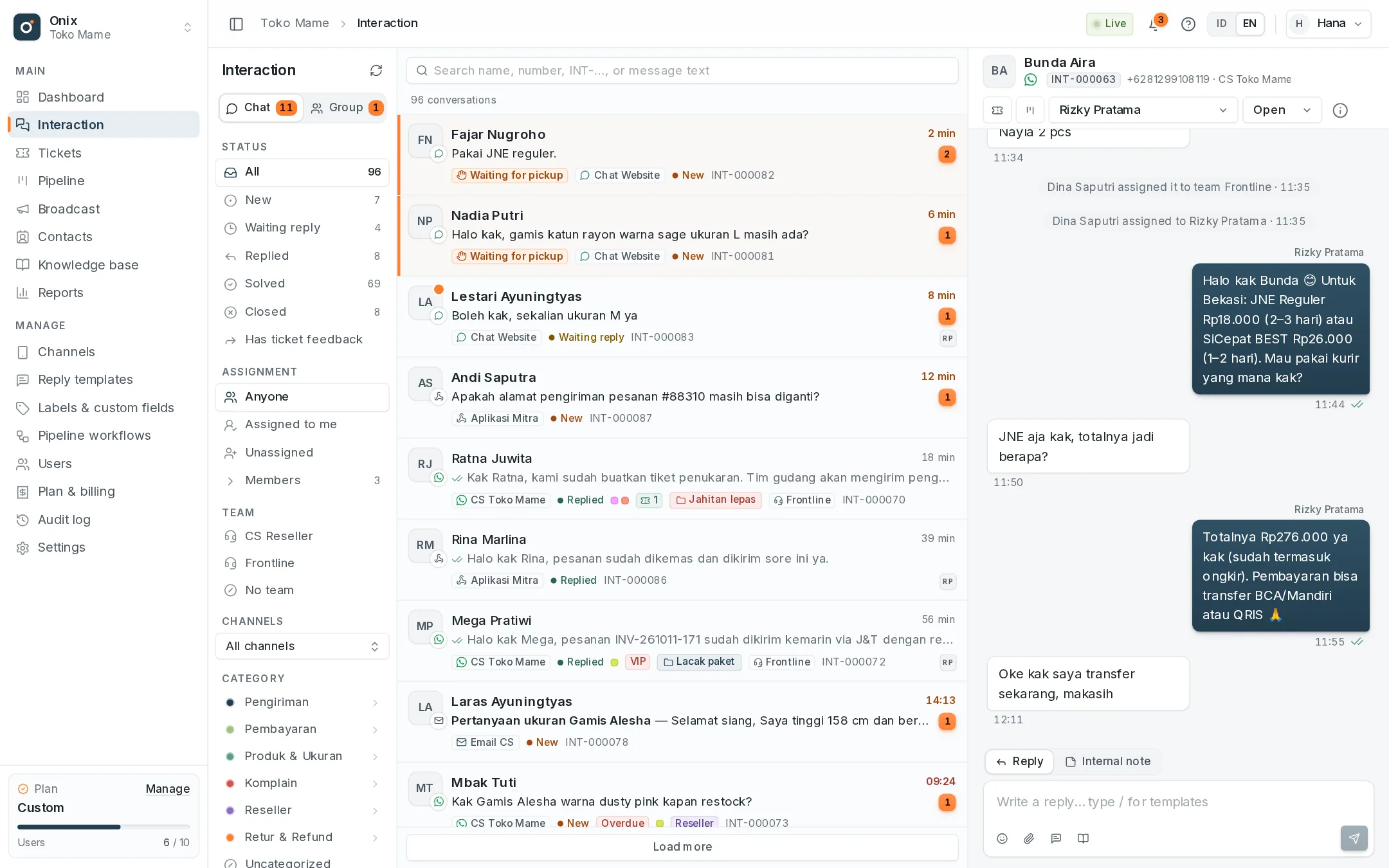Switch language to ID

tap(1221, 24)
